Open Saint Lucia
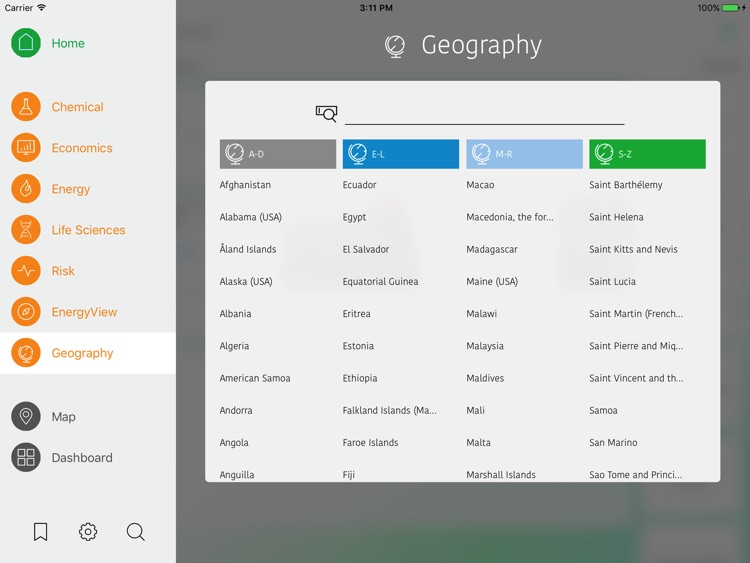This screenshot has height=563, width=750. (612, 282)
